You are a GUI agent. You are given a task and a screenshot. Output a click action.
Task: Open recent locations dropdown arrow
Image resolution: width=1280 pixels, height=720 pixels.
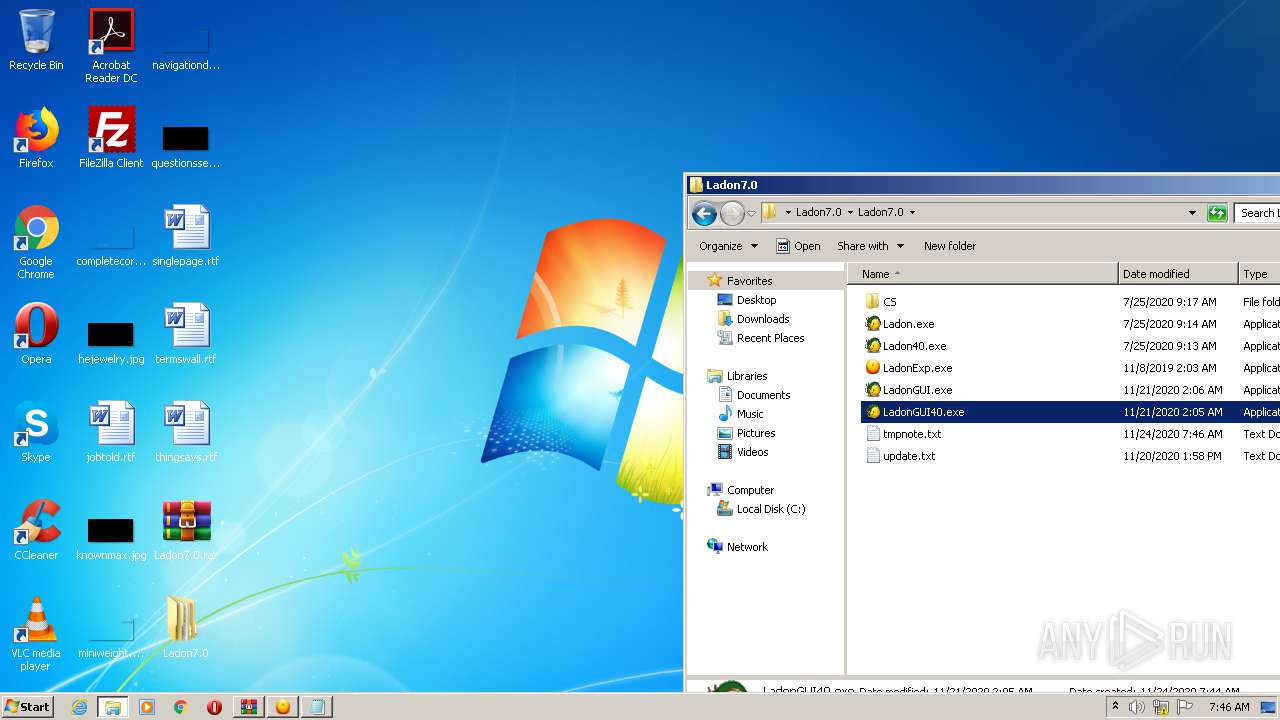[x=751, y=213]
